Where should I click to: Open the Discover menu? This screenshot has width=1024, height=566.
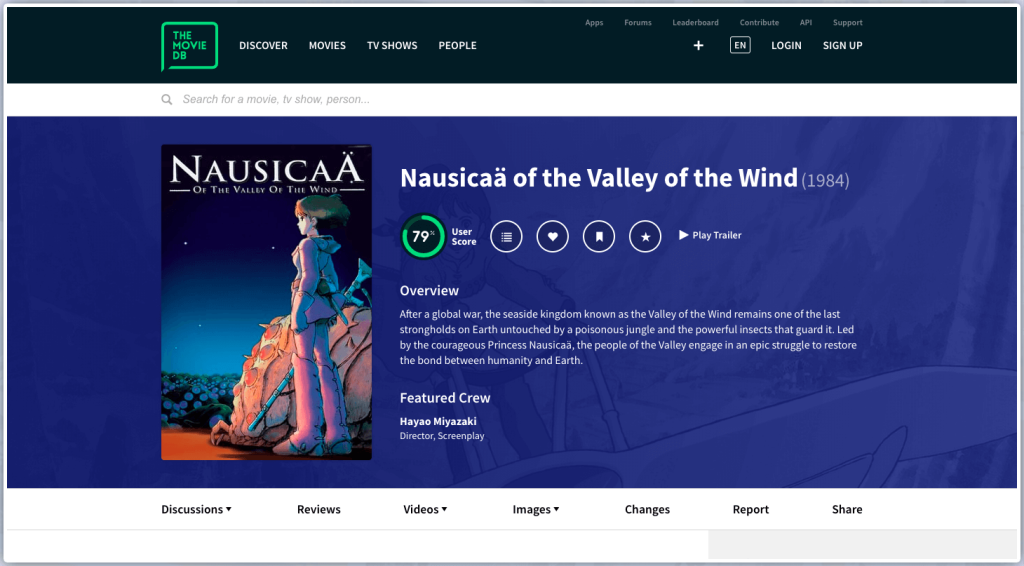[263, 46]
